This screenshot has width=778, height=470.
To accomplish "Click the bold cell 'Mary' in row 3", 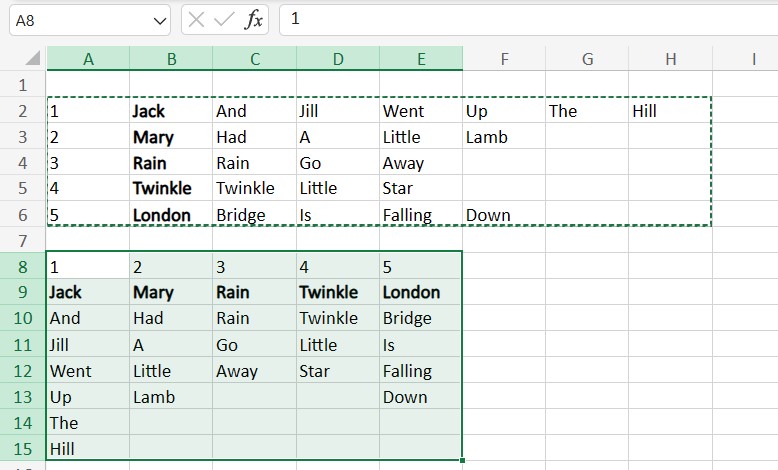I will pyautogui.click(x=171, y=137).
